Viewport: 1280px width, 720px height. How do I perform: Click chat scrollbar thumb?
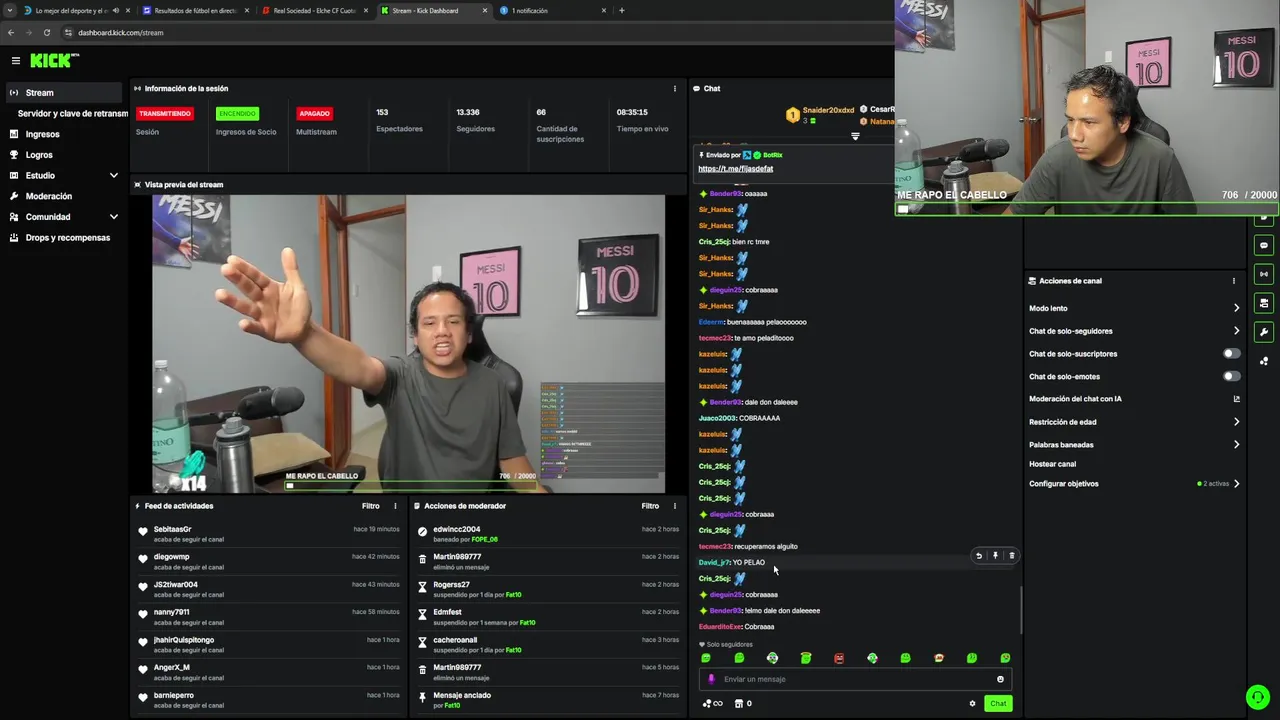click(x=1020, y=610)
